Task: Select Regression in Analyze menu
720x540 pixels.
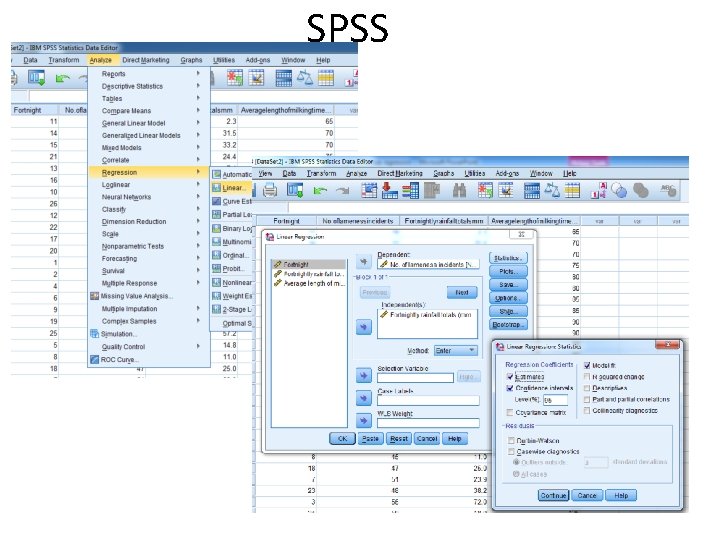Action: pos(149,172)
